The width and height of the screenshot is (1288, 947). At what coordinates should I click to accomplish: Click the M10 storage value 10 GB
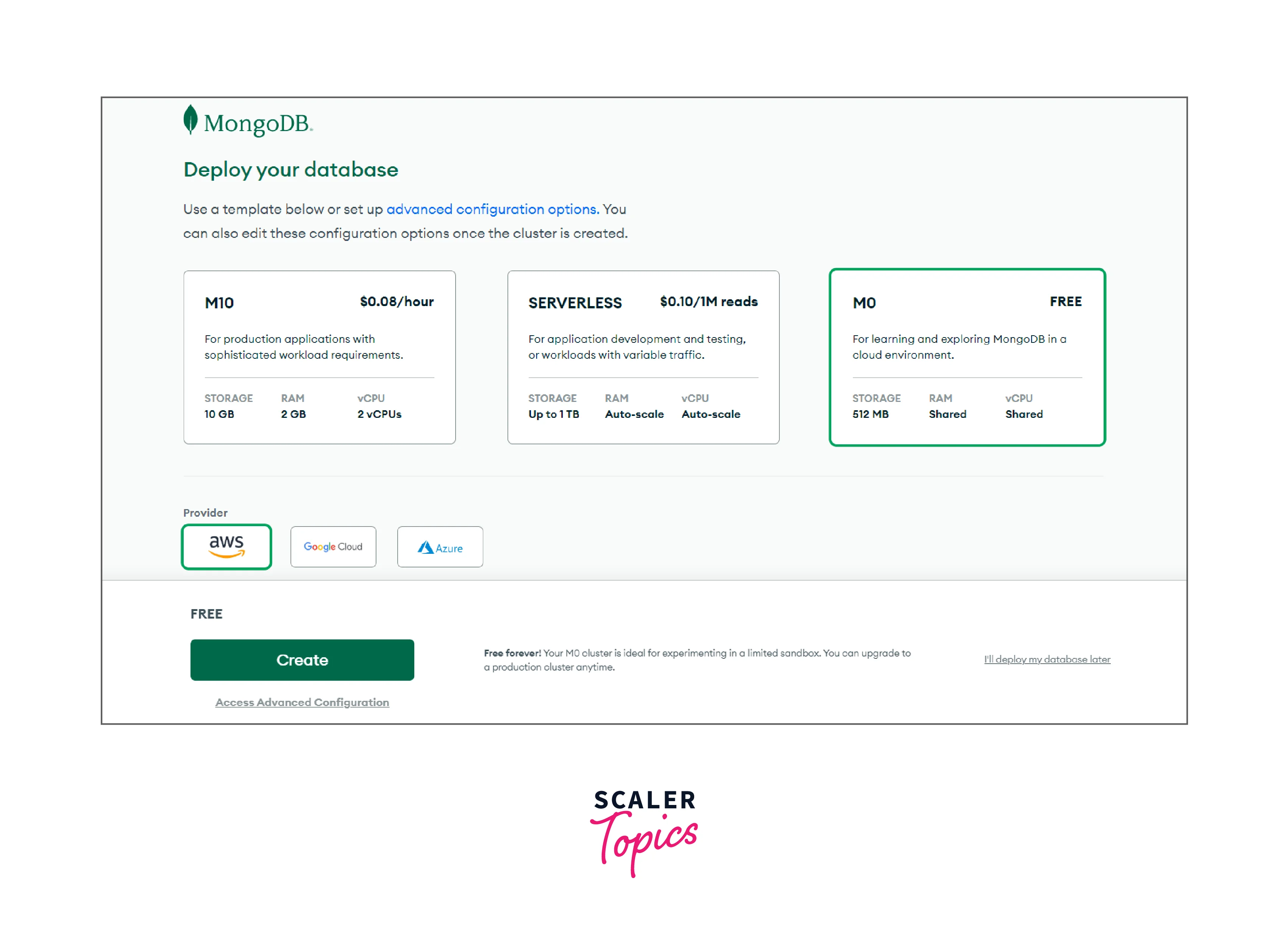tap(219, 414)
